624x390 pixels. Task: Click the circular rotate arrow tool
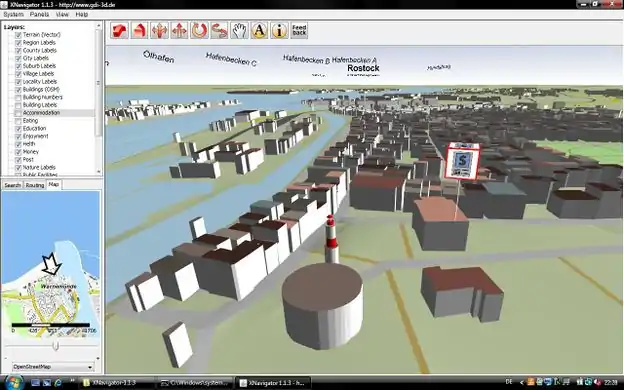point(199,31)
